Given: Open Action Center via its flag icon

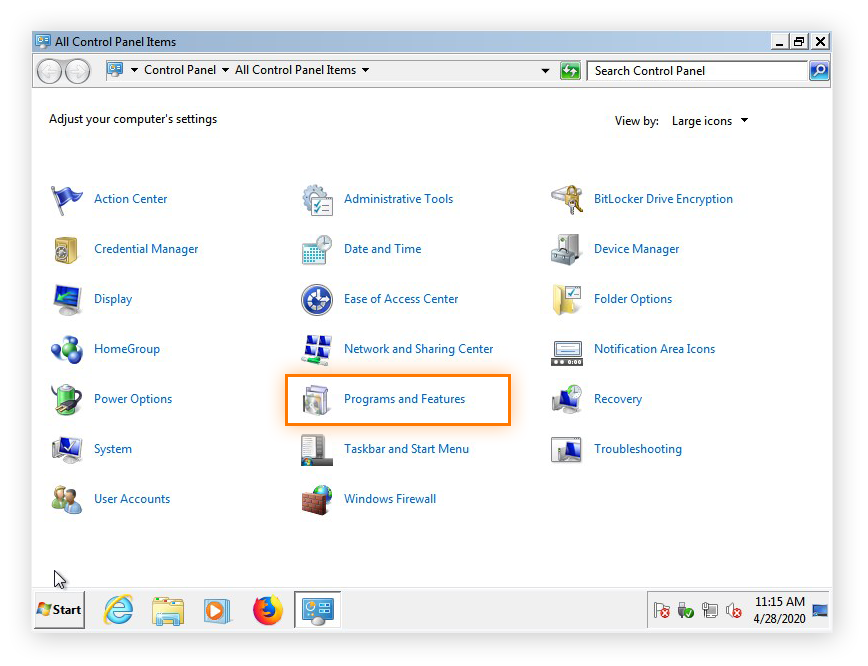Looking at the screenshot, I should [x=66, y=198].
